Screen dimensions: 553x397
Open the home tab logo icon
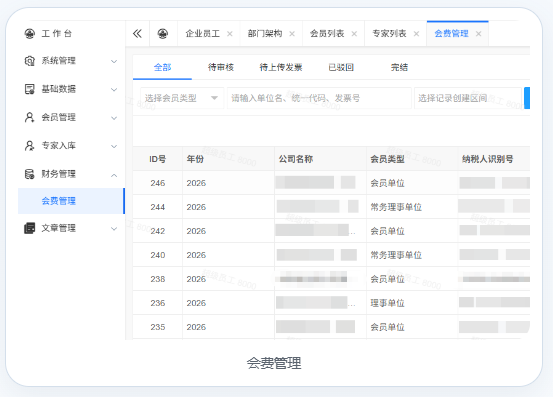click(x=163, y=33)
